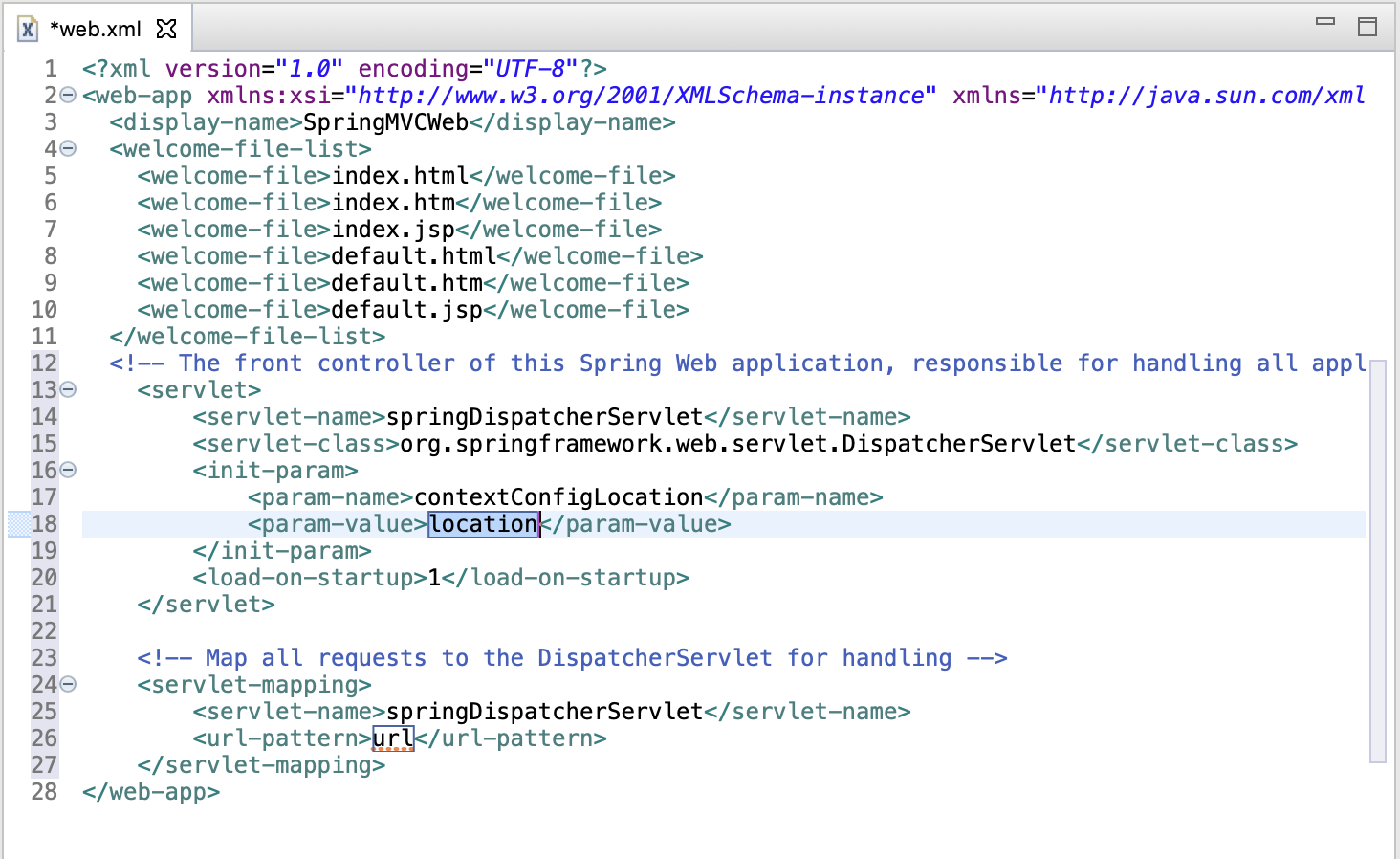Select the highlighted location placeholder text
This screenshot has width=1400, height=859.
483,523
